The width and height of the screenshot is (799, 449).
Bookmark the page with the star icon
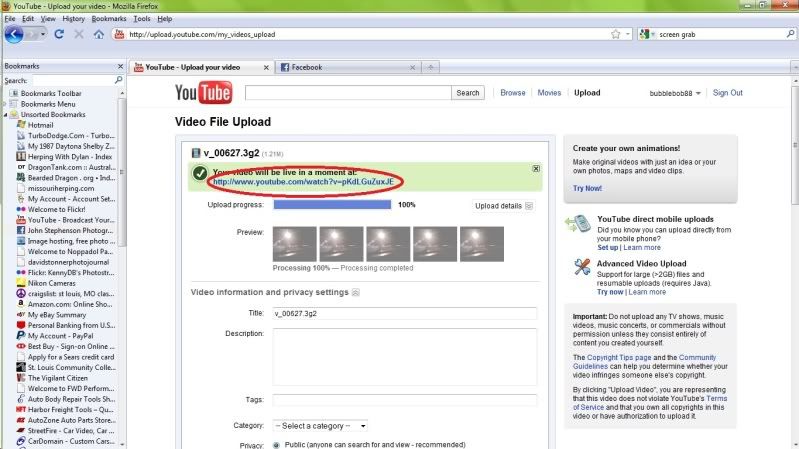(615, 34)
